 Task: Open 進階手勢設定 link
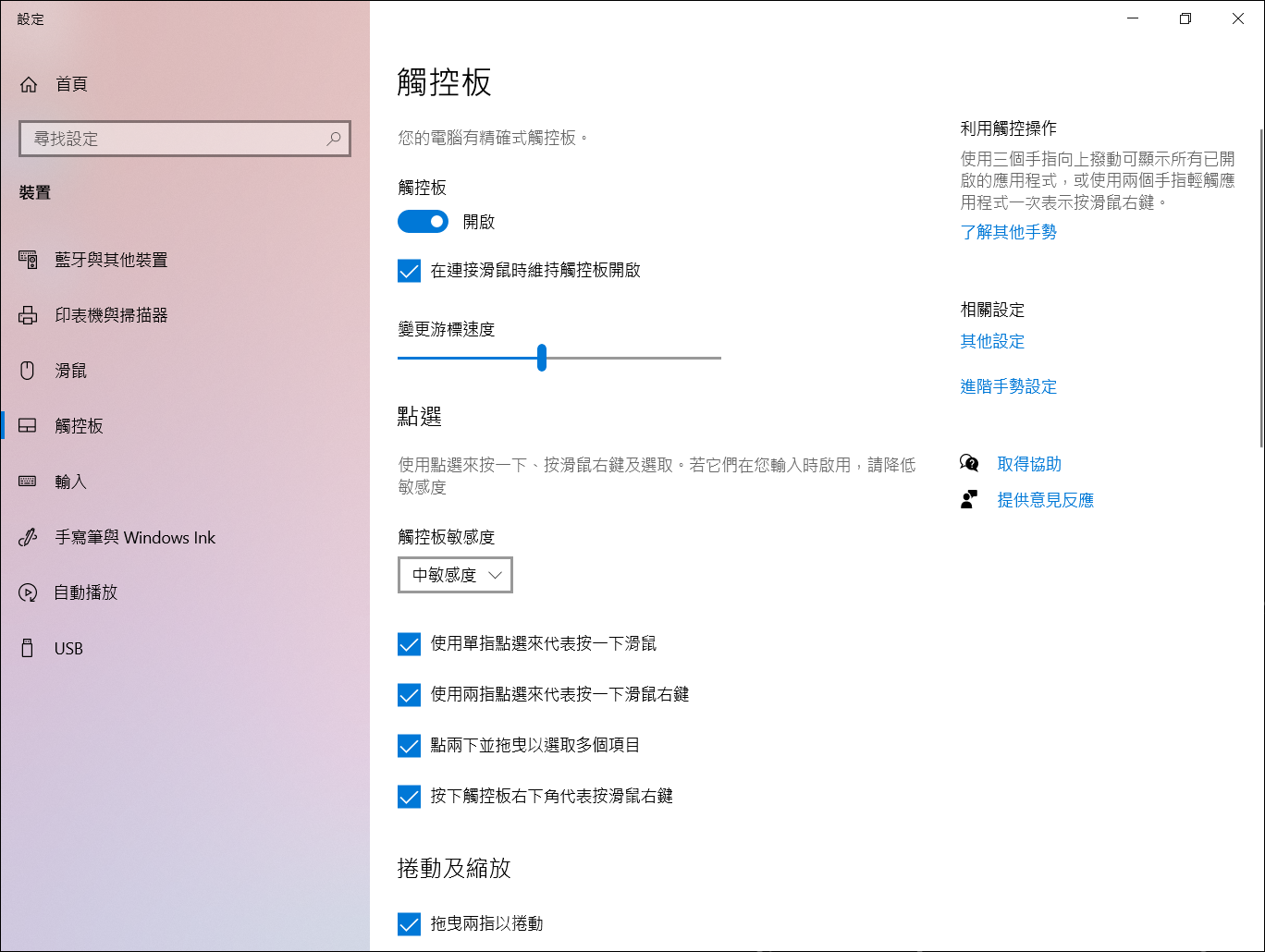[1008, 386]
